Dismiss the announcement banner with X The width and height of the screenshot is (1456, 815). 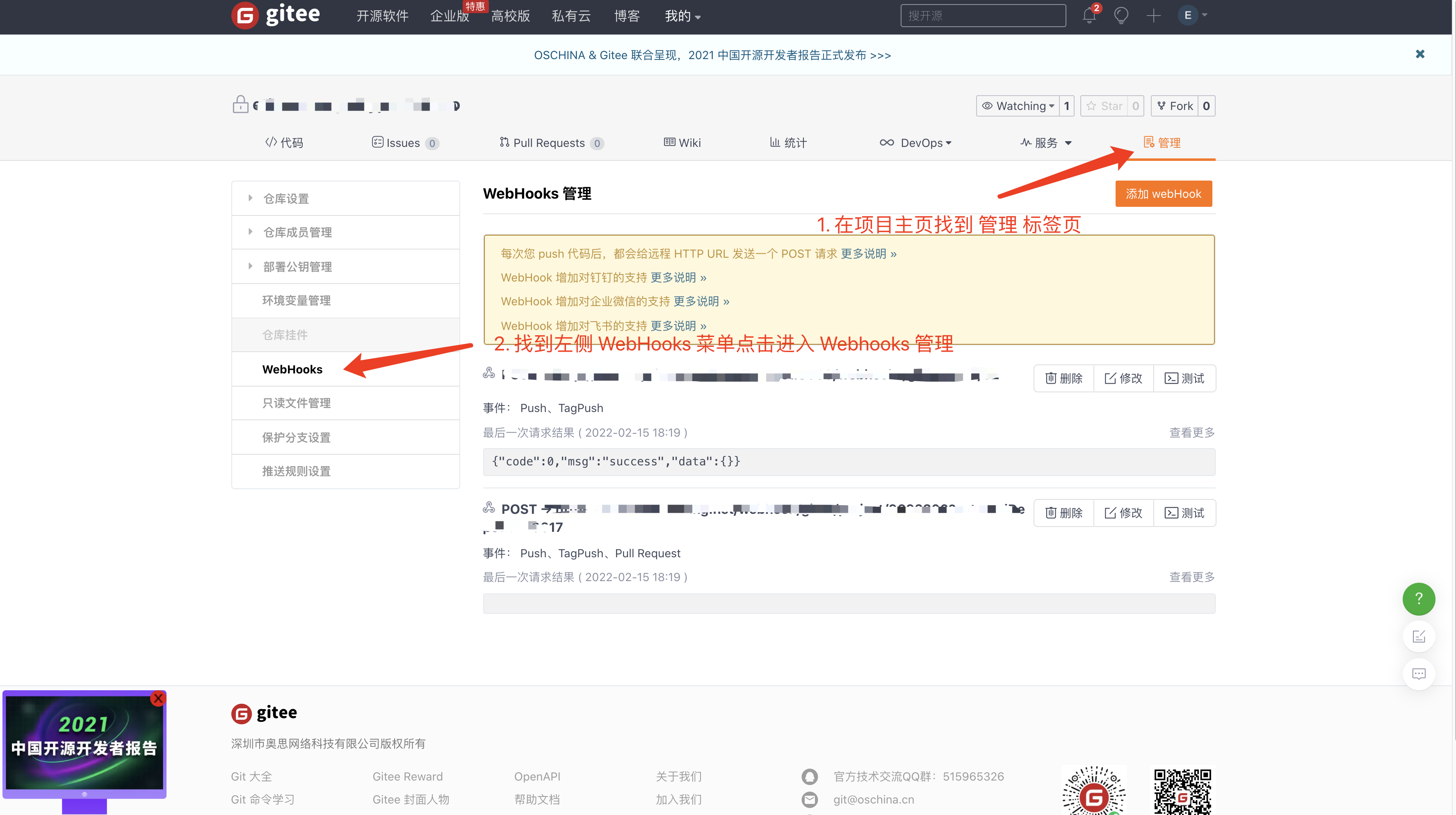1419,54
